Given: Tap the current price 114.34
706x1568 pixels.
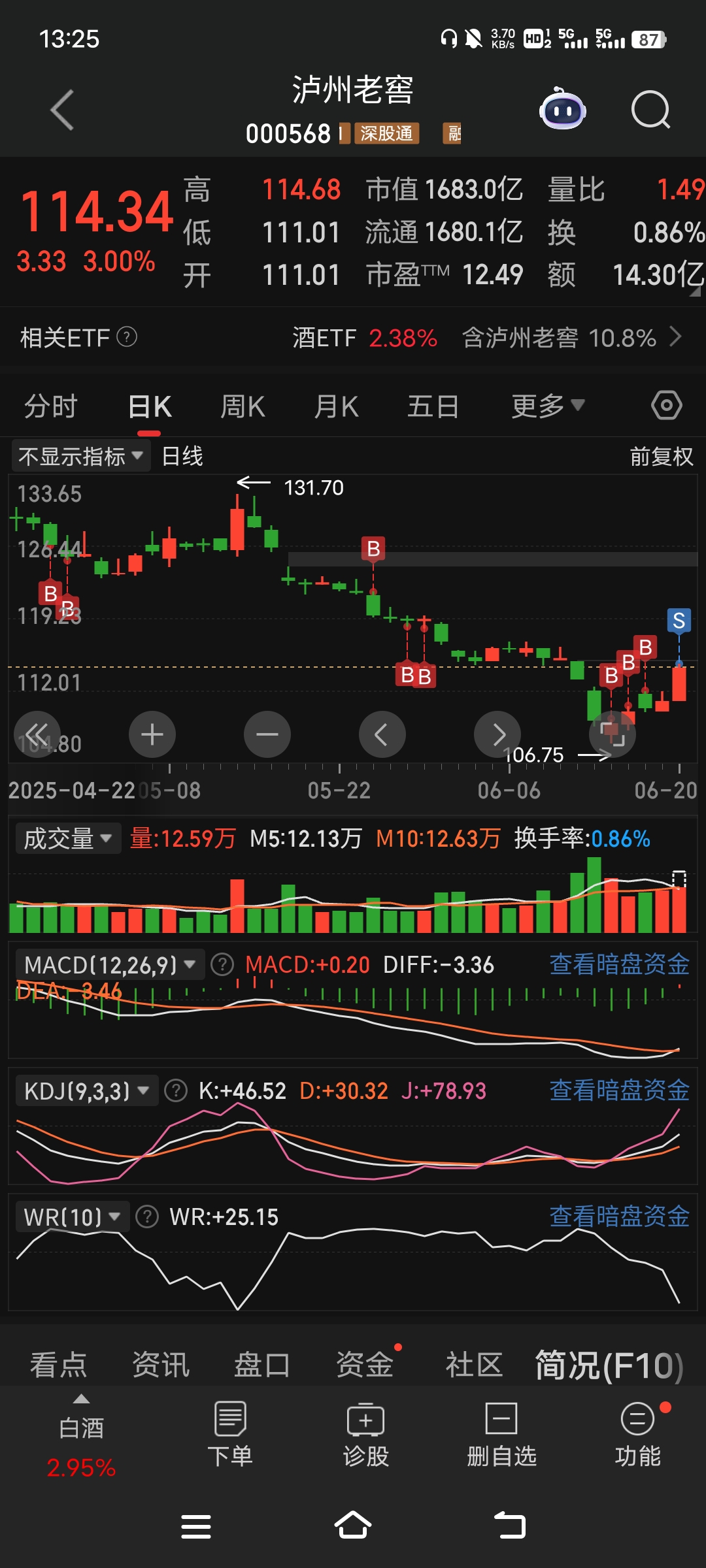Looking at the screenshot, I should coord(97,212).
